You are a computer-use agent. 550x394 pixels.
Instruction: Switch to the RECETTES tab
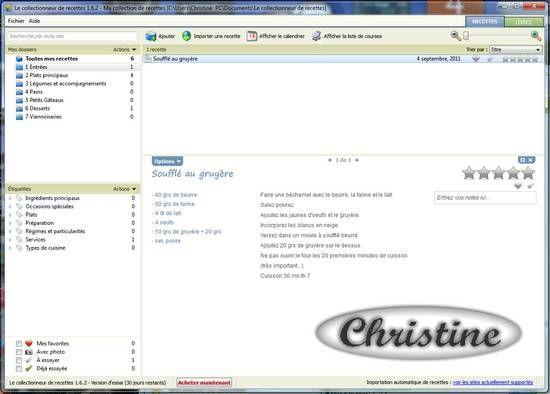click(x=485, y=22)
